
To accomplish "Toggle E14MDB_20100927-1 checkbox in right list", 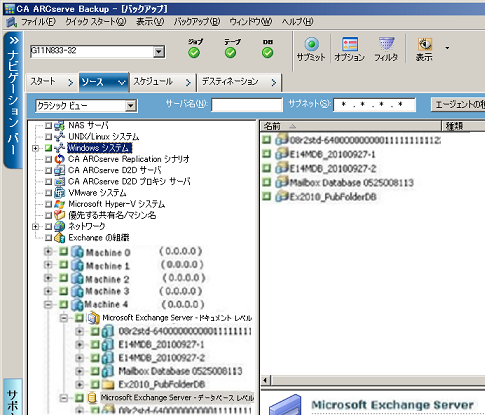I will click(x=266, y=154).
